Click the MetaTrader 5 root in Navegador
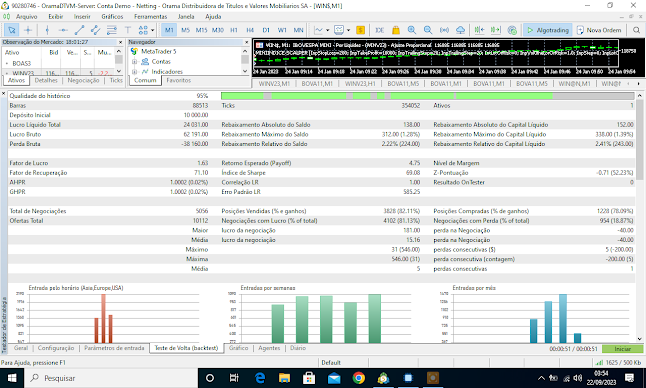The image size is (646, 388). click(x=159, y=51)
